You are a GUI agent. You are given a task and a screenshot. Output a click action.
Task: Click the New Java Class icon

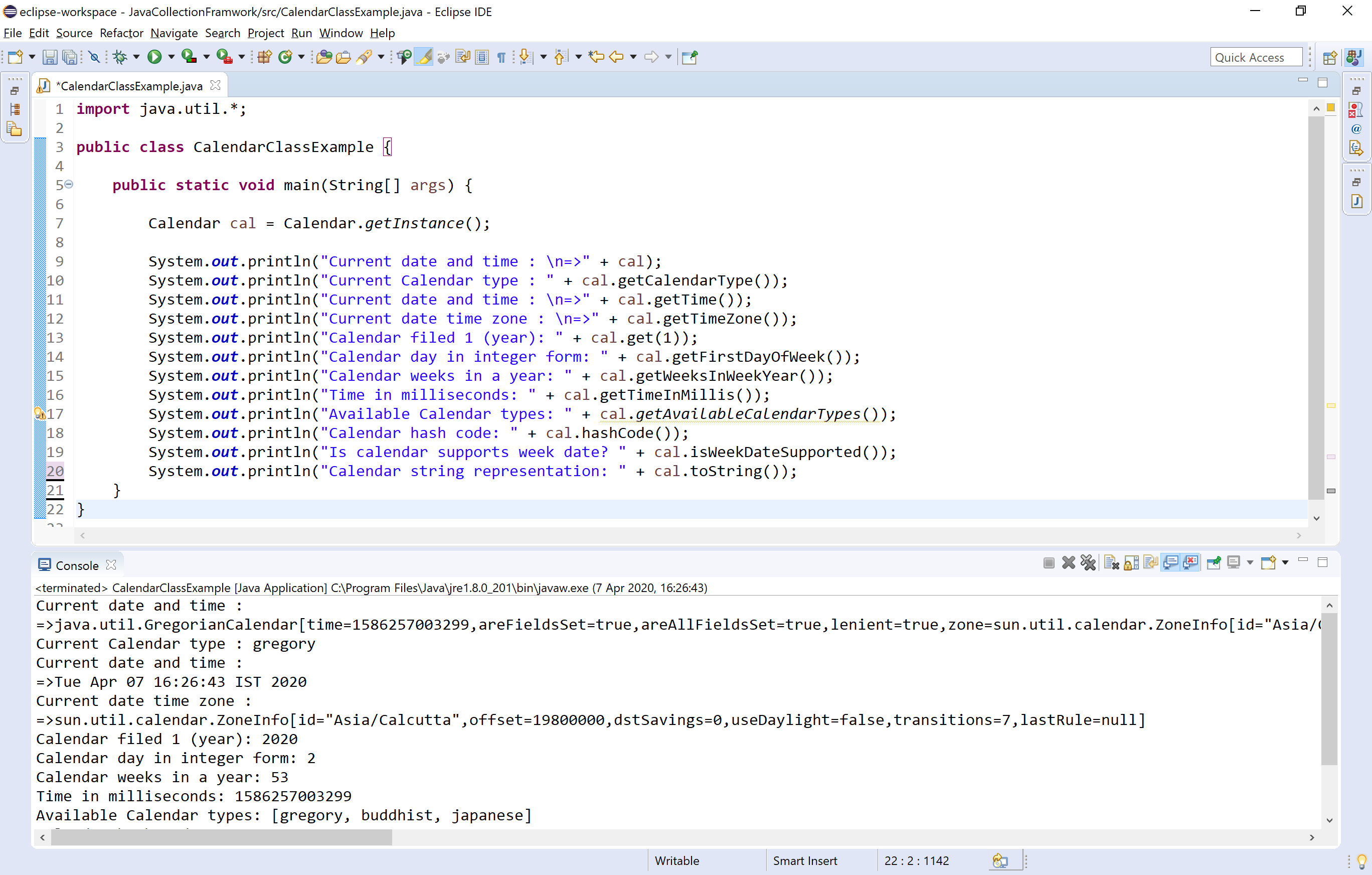[x=285, y=57]
